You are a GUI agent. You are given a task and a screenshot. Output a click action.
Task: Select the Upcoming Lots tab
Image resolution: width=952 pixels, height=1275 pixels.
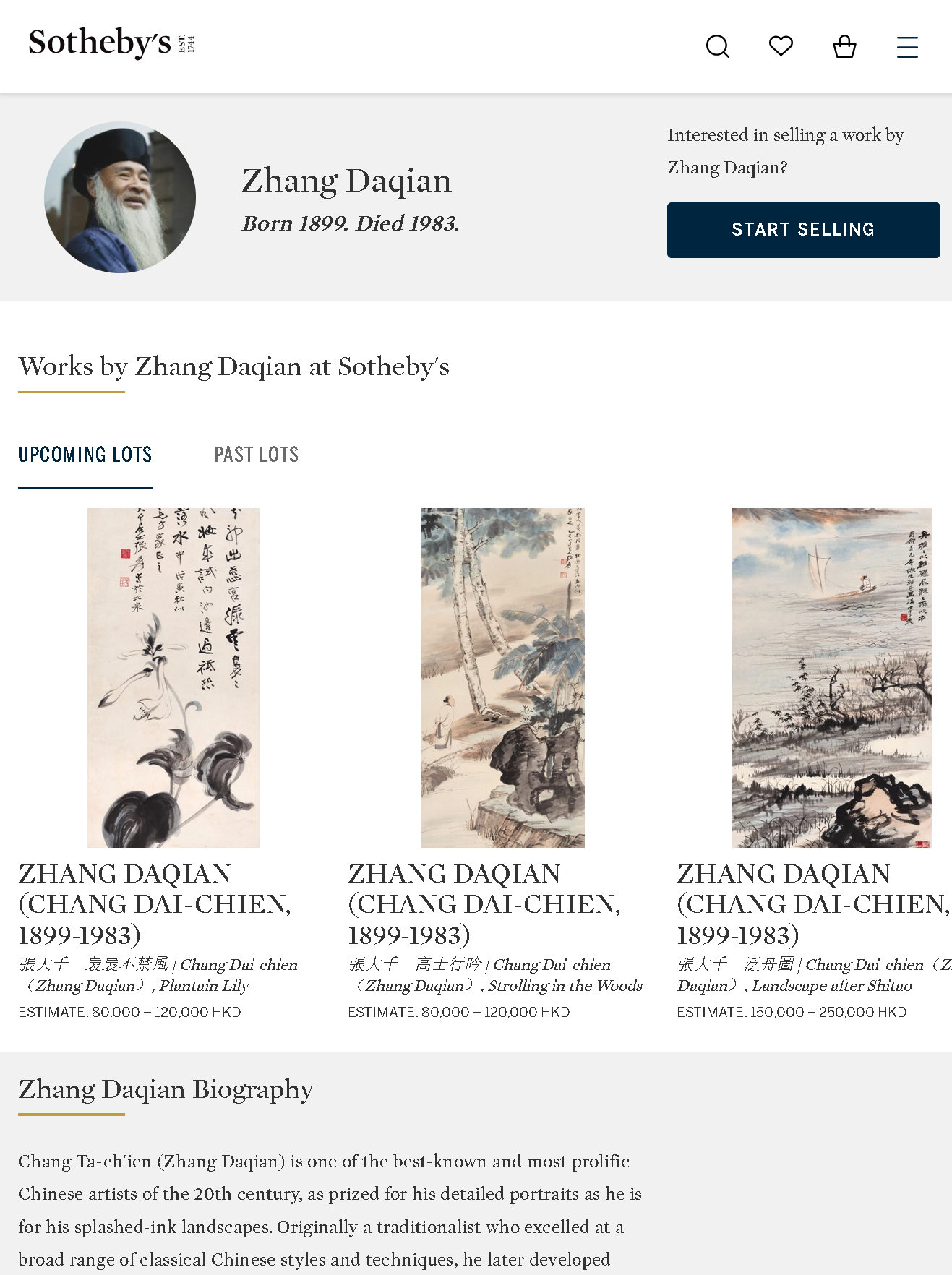tap(85, 455)
